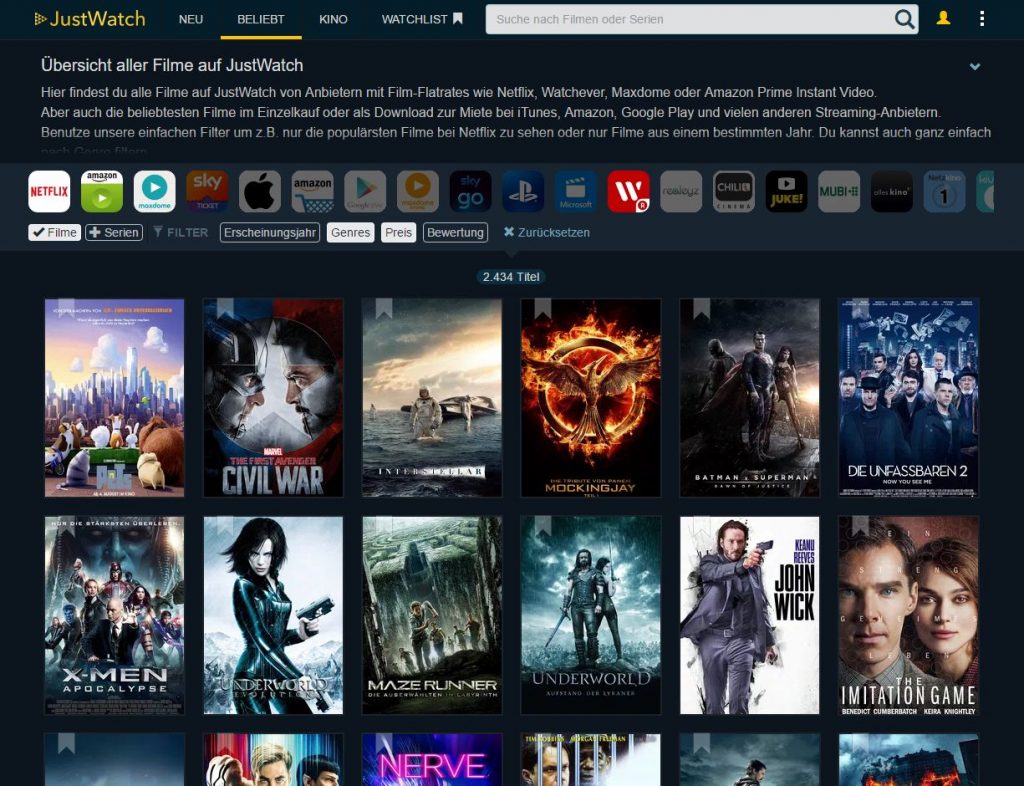
Task: Click the Microsoft Store provider icon
Action: click(x=576, y=191)
